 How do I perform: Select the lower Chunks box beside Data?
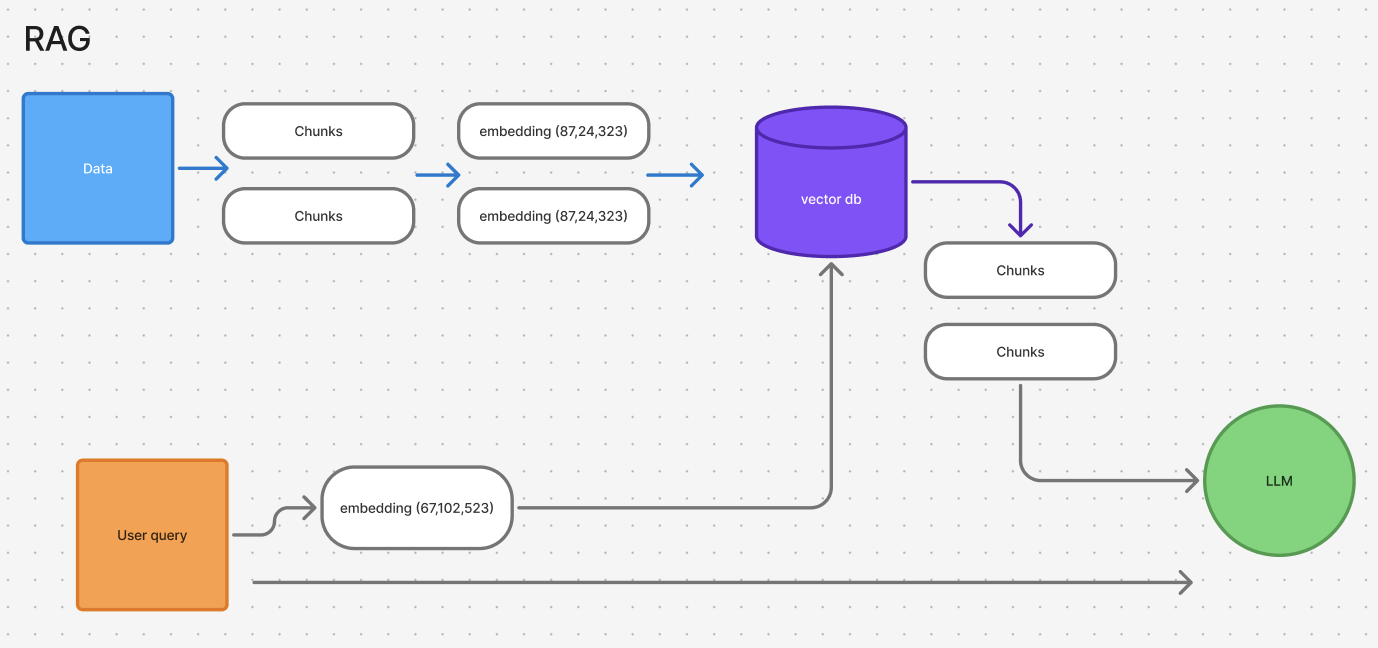[x=318, y=216]
